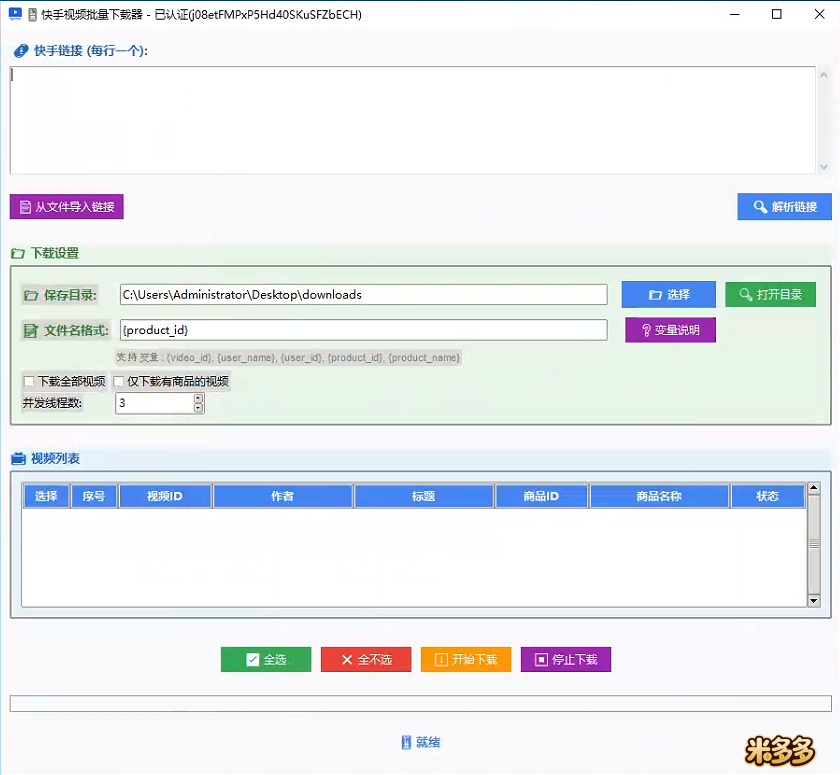Sort by 商品名称 column header
Image resolution: width=840 pixels, height=775 pixels.
pos(659,496)
